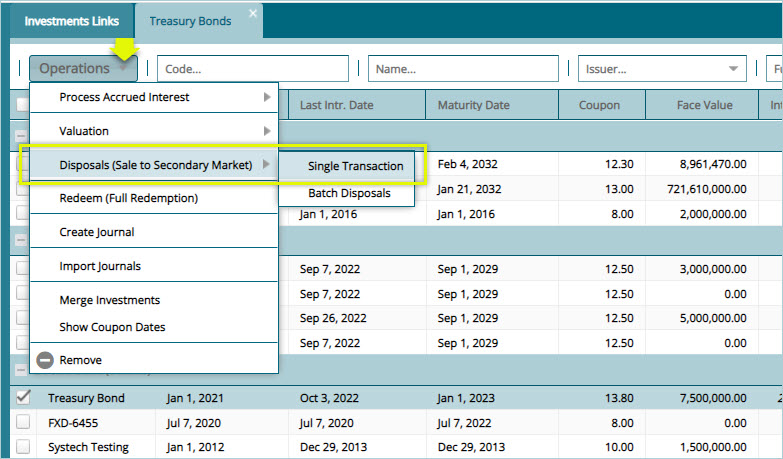Select Merge Investments option
The width and height of the screenshot is (783, 459).
tap(154, 300)
